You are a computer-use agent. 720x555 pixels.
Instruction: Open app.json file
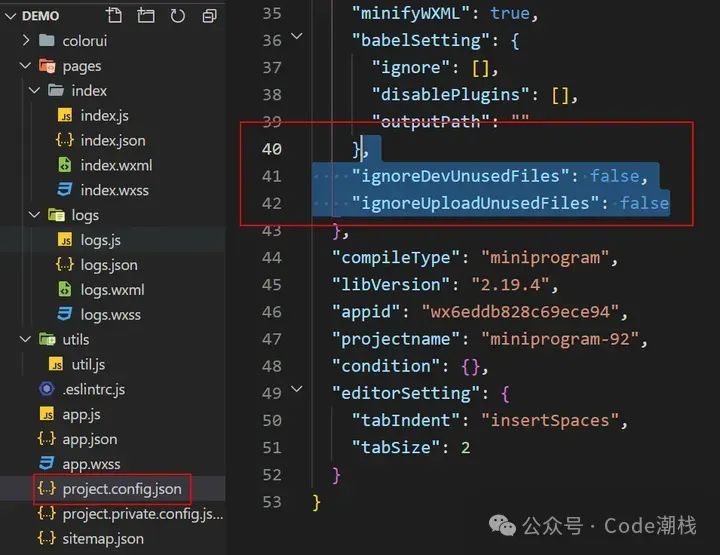coord(90,439)
